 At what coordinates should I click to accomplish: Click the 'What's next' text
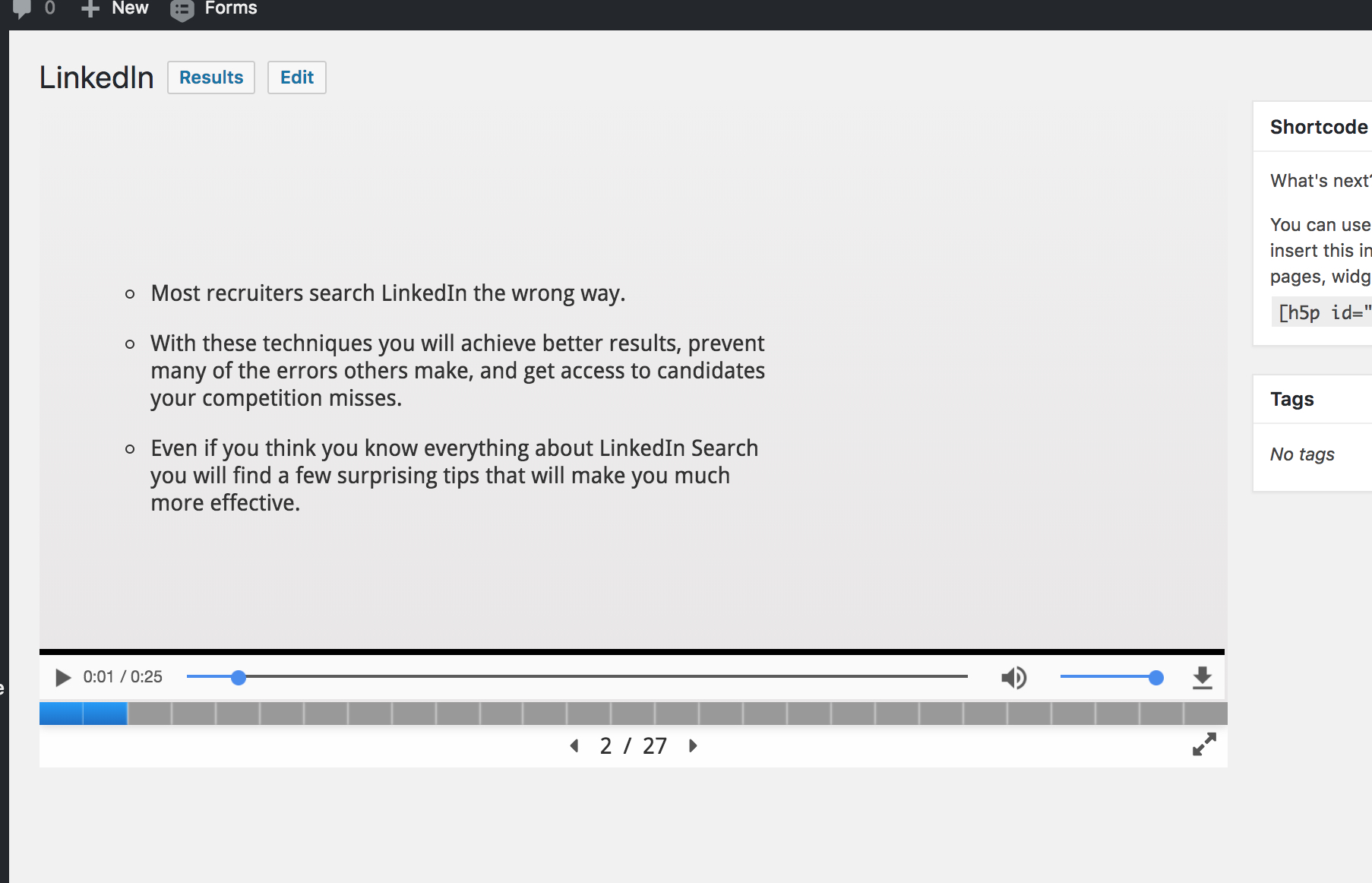[x=1320, y=181]
